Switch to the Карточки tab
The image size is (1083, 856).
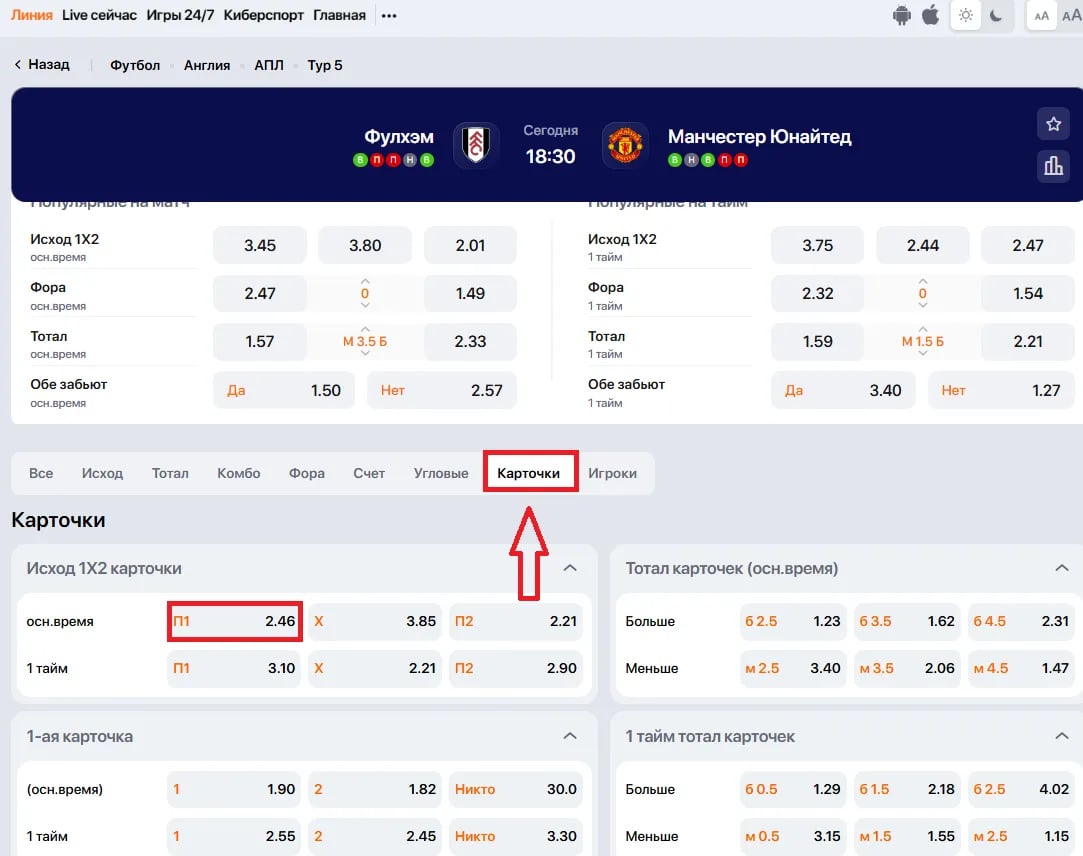click(x=528, y=473)
